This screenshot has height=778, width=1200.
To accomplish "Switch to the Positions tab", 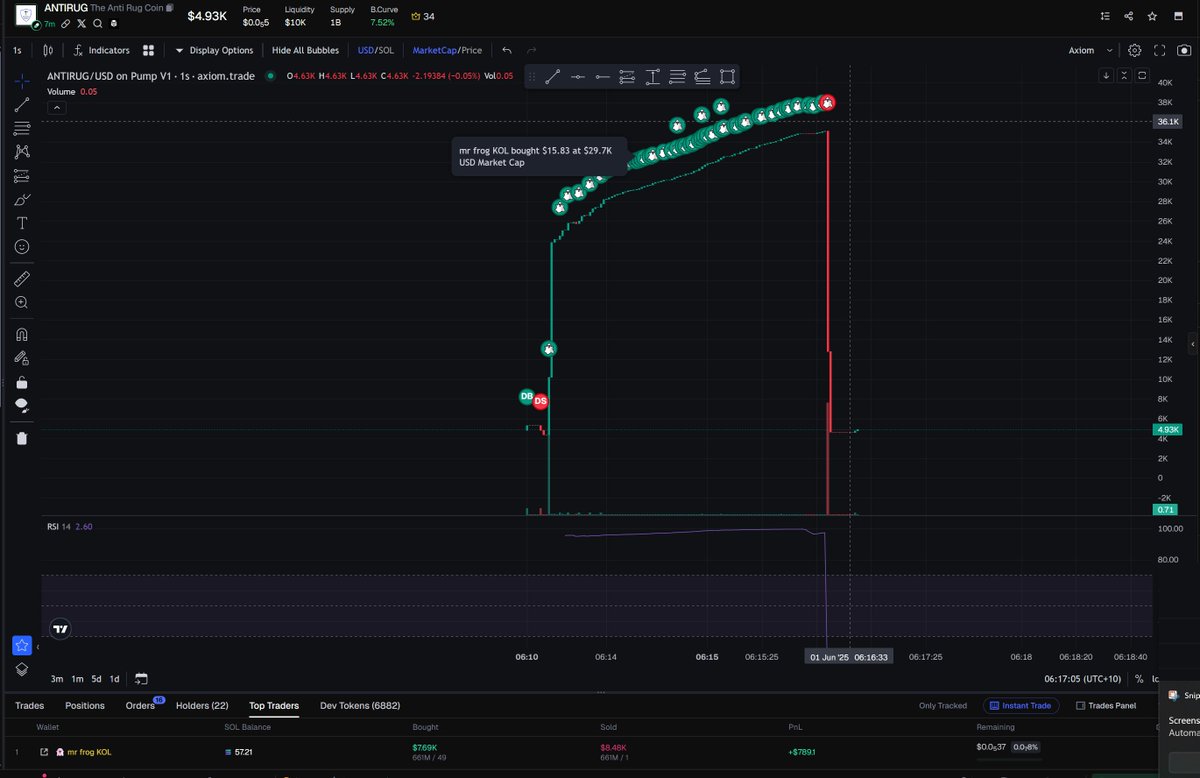I will pyautogui.click(x=85, y=706).
